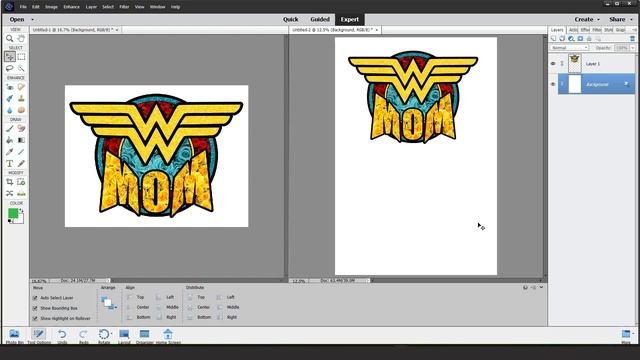Select the Spot Healing Brush tool

point(21,87)
